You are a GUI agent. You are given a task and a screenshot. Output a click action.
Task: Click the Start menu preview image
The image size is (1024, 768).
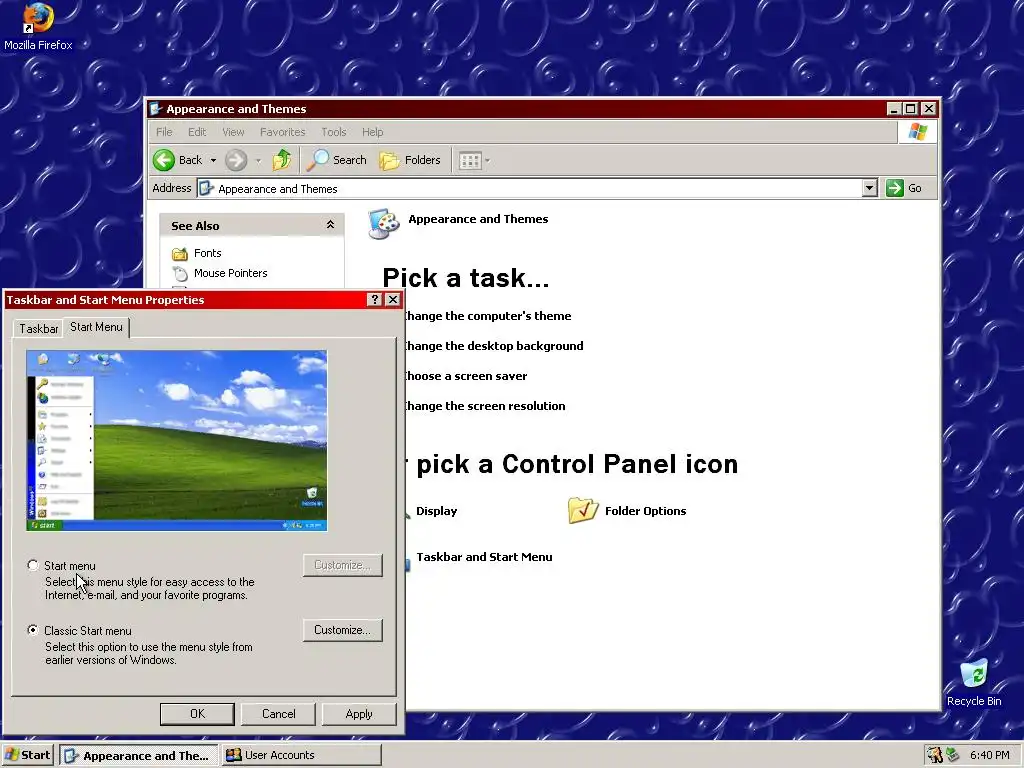click(176, 440)
